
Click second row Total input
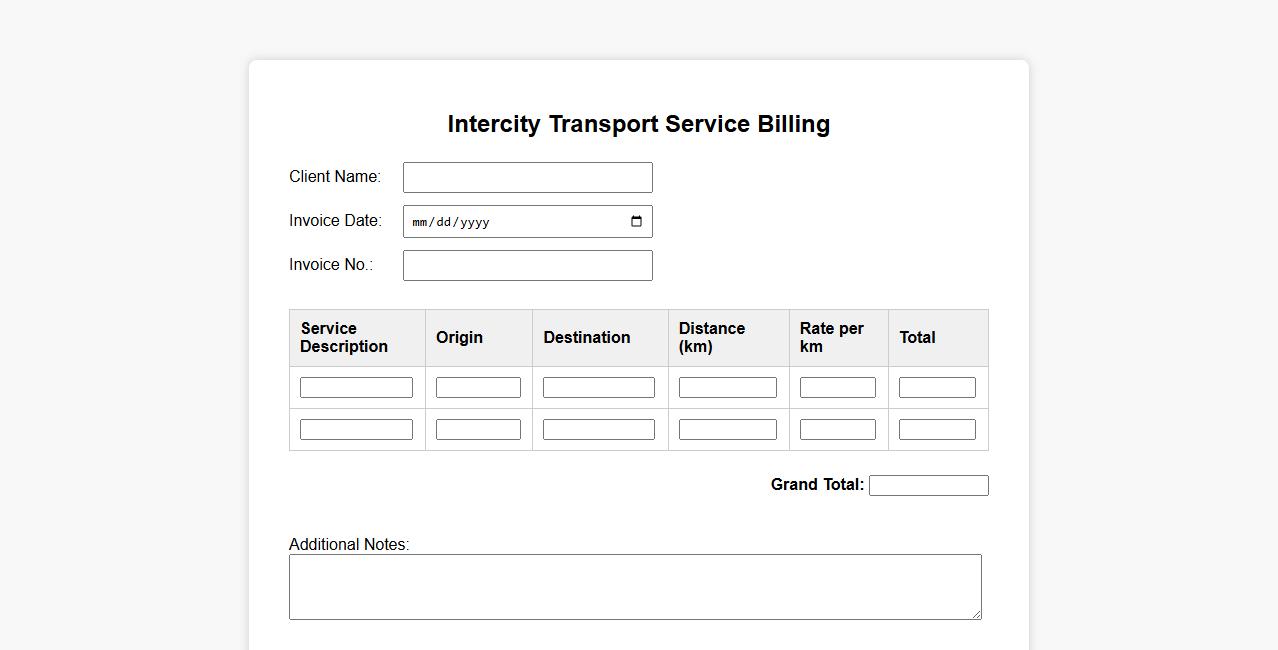tap(937, 430)
